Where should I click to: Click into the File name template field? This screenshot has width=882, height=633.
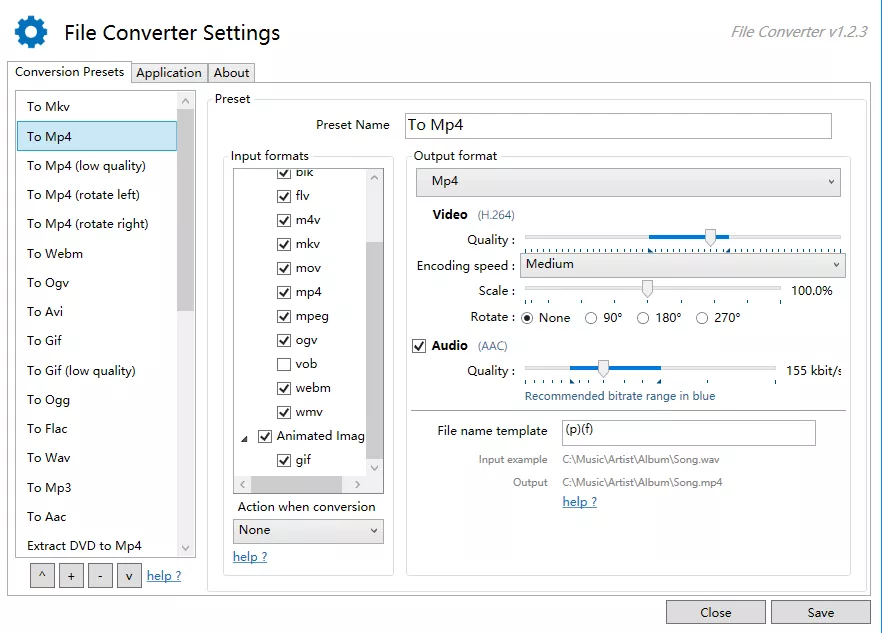(x=688, y=433)
